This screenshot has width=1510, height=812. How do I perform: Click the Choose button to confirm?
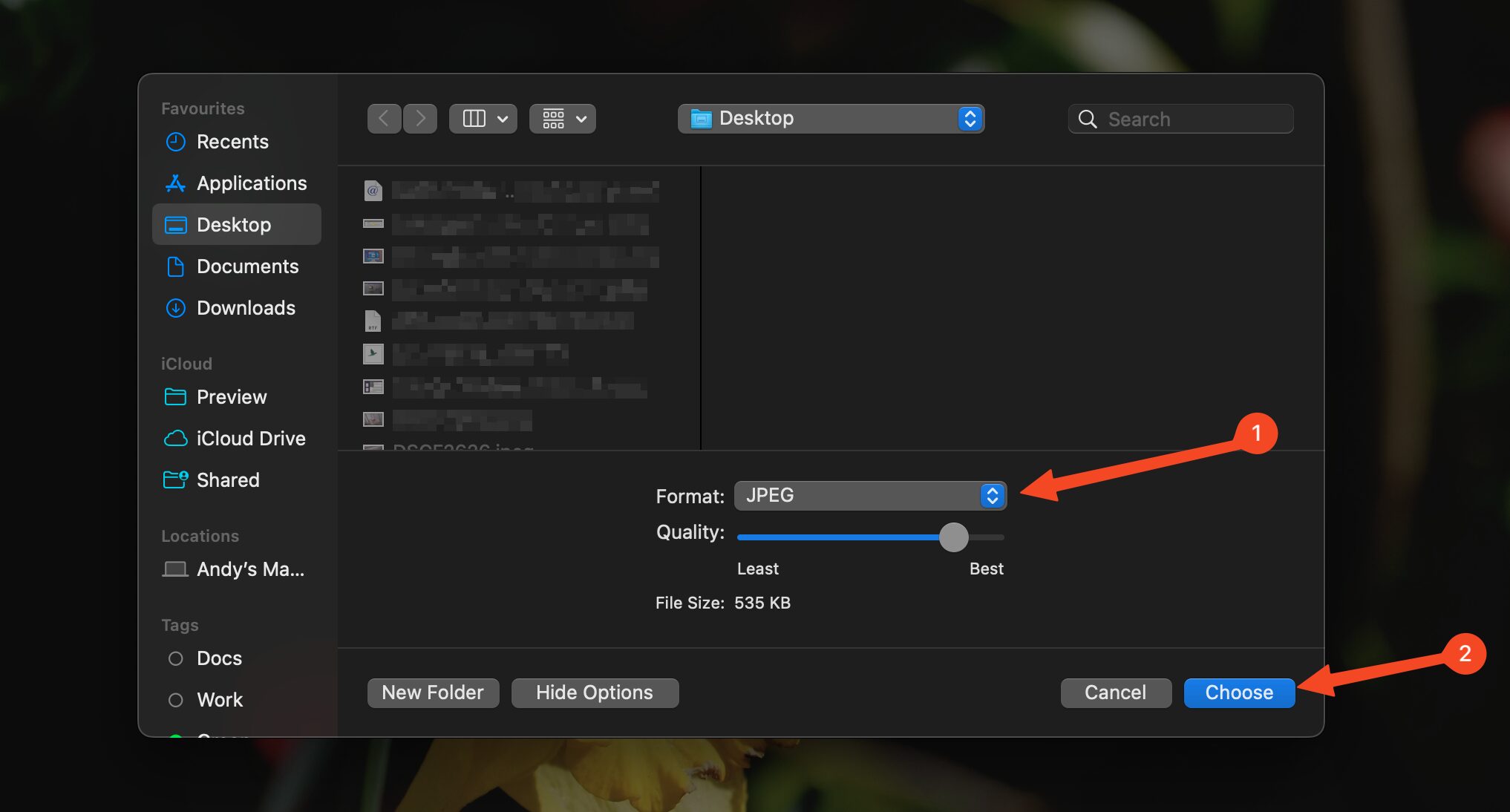(1239, 692)
